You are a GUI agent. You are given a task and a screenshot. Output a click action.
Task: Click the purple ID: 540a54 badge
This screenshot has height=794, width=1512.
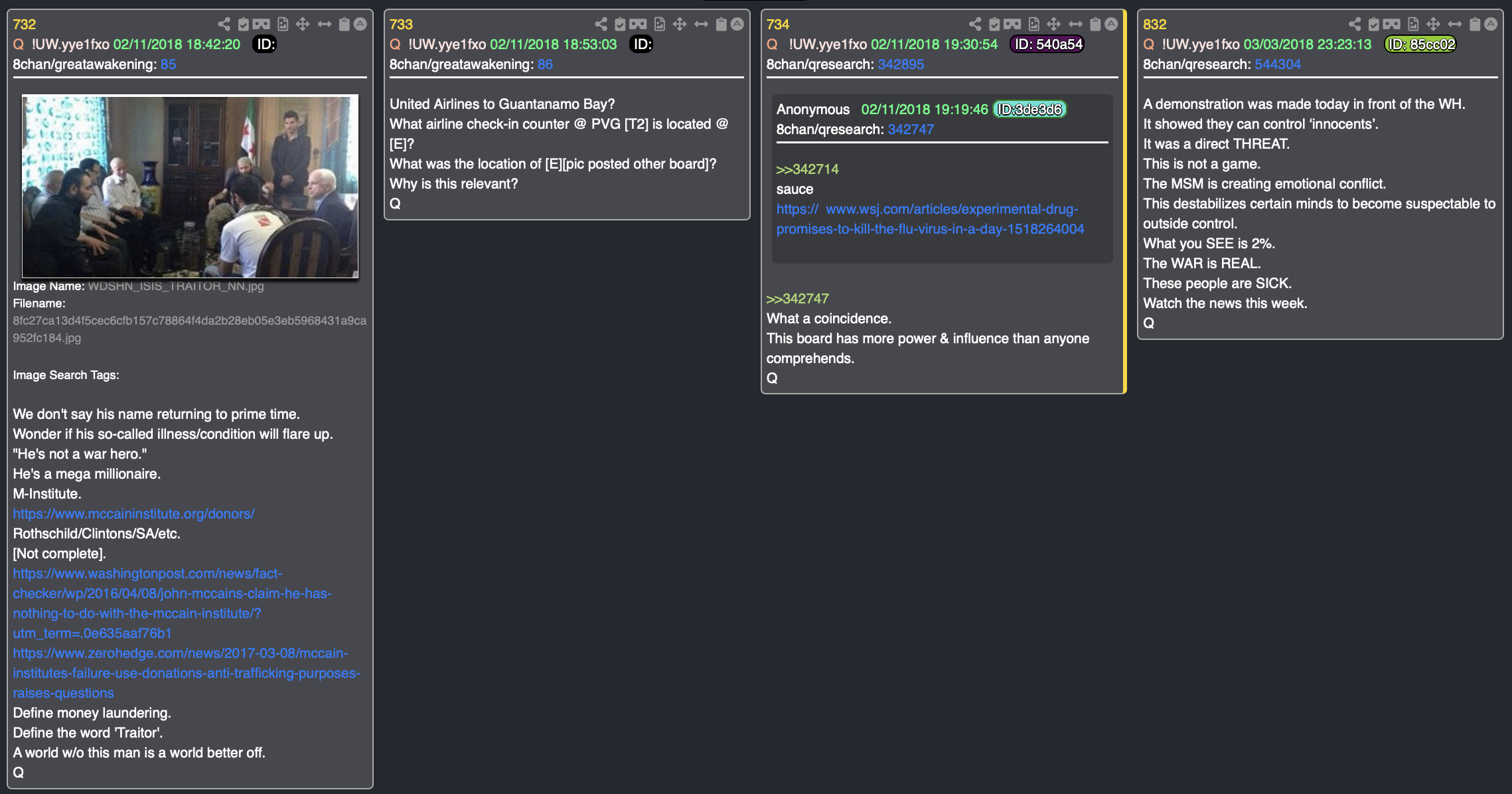1047,44
